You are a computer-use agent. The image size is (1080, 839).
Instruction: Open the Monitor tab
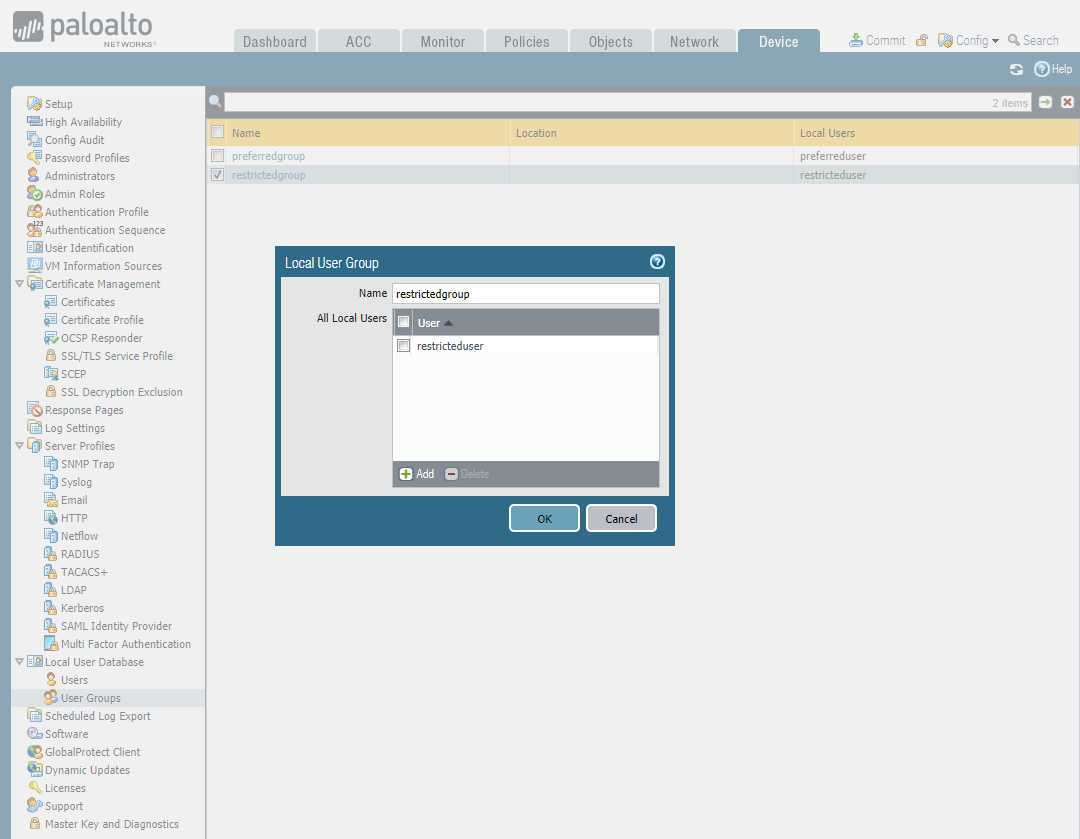442,41
